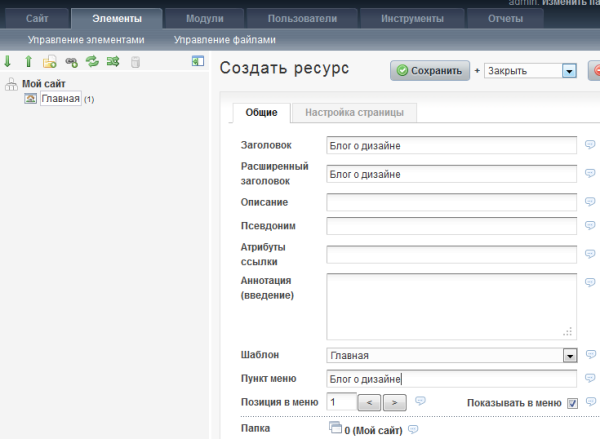Open the Пользователи top menu tab
This screenshot has width=600, height=439.
(x=300, y=18)
